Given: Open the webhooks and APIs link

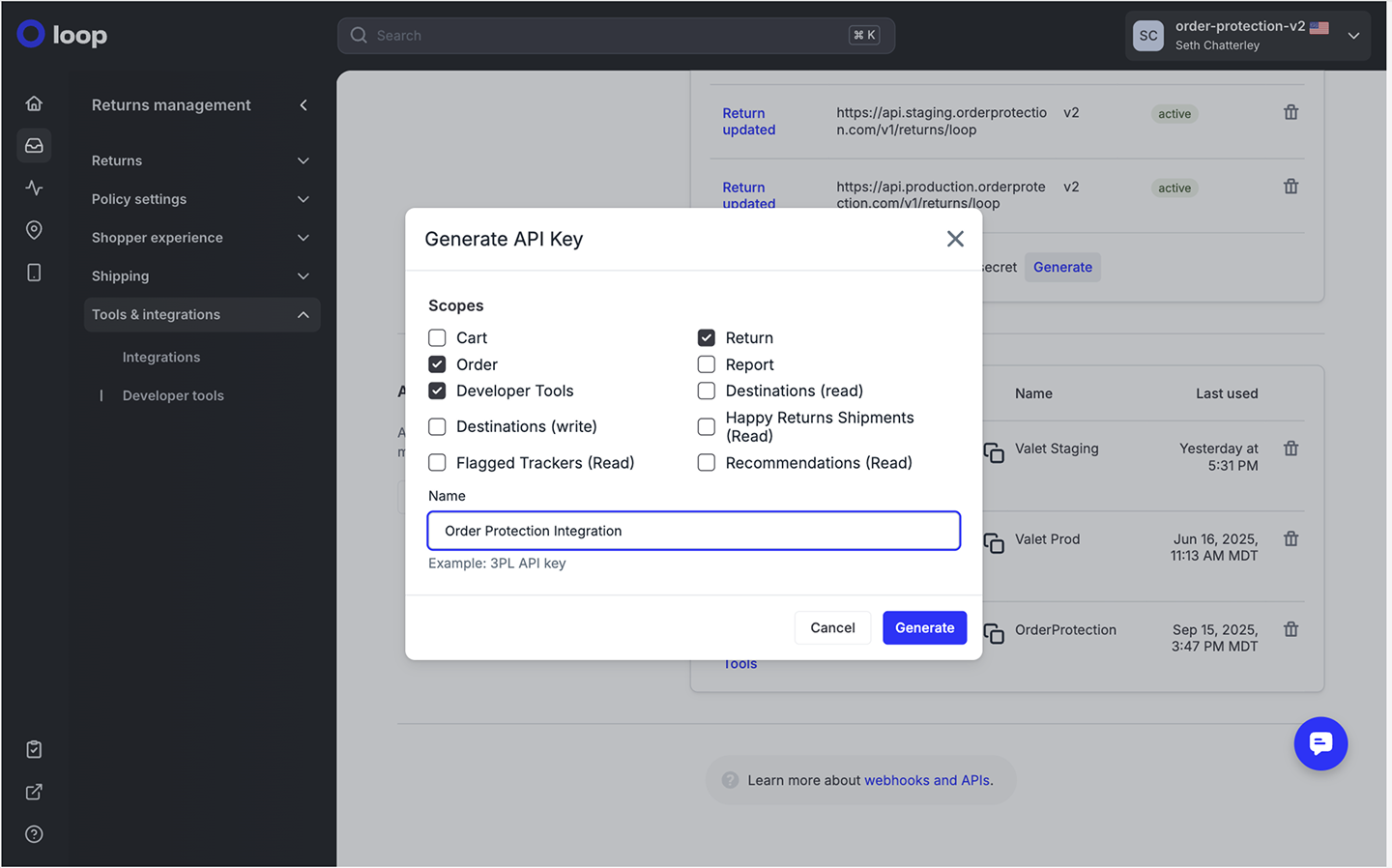Looking at the screenshot, I should 927,780.
